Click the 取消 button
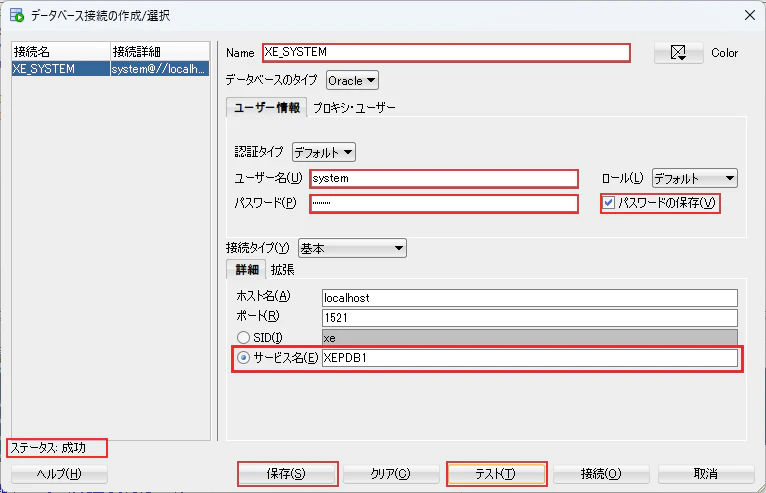 [706, 473]
